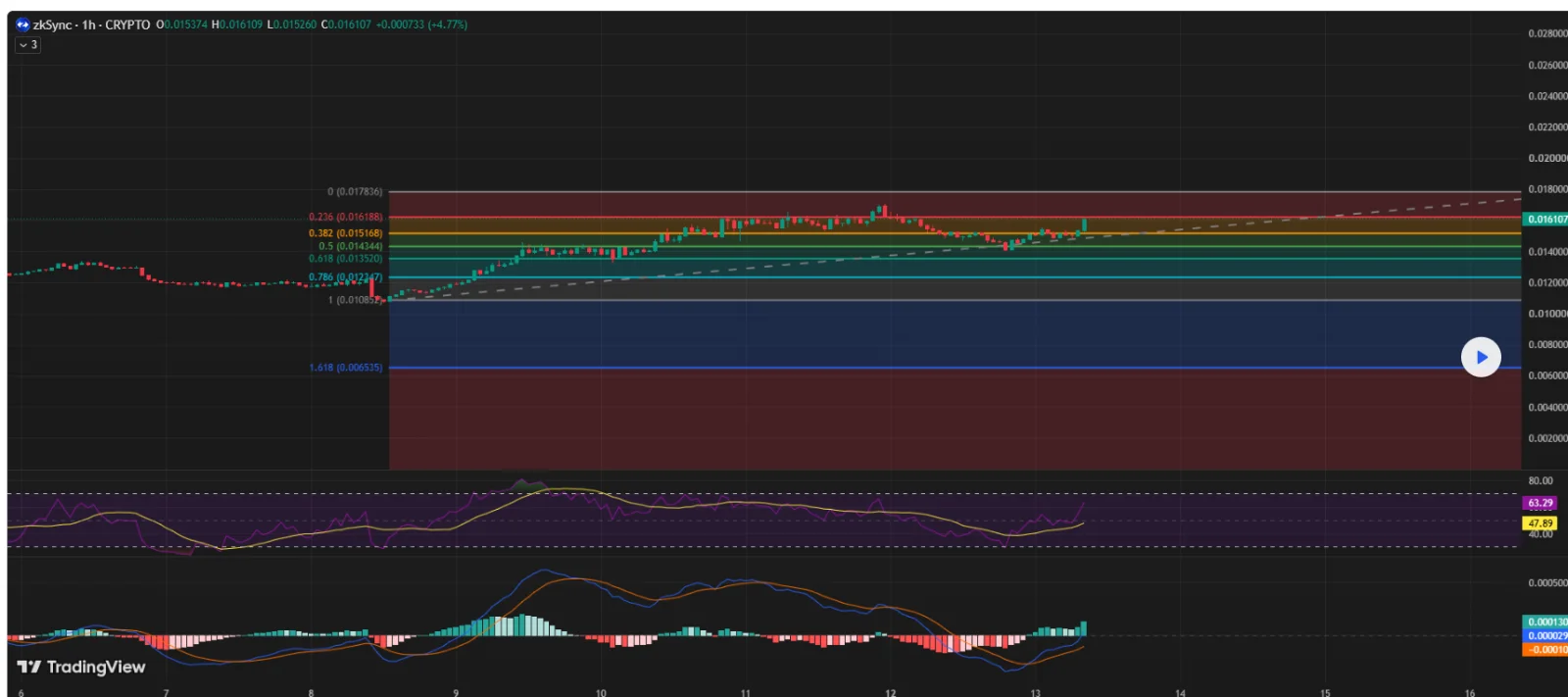
Task: Click the orange MACD signal value tag
Action: click(x=1546, y=649)
